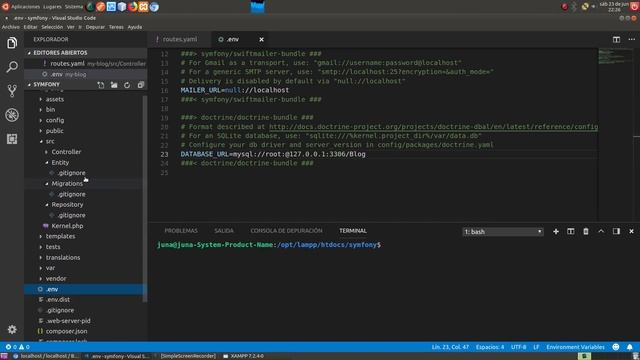Open the Ayuda menu
This screenshot has width=640, height=360.
135,27
